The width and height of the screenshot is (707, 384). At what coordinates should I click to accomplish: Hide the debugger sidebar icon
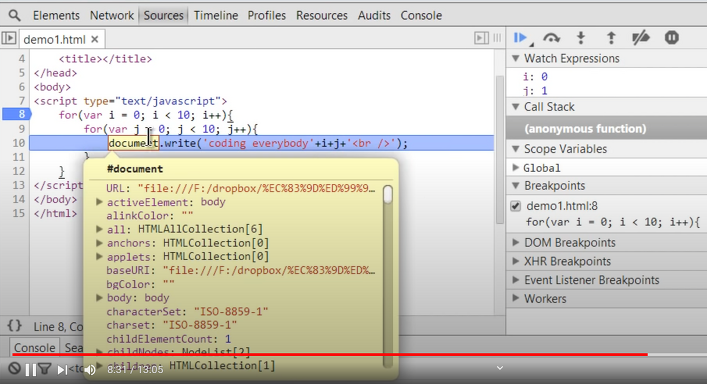(481, 38)
